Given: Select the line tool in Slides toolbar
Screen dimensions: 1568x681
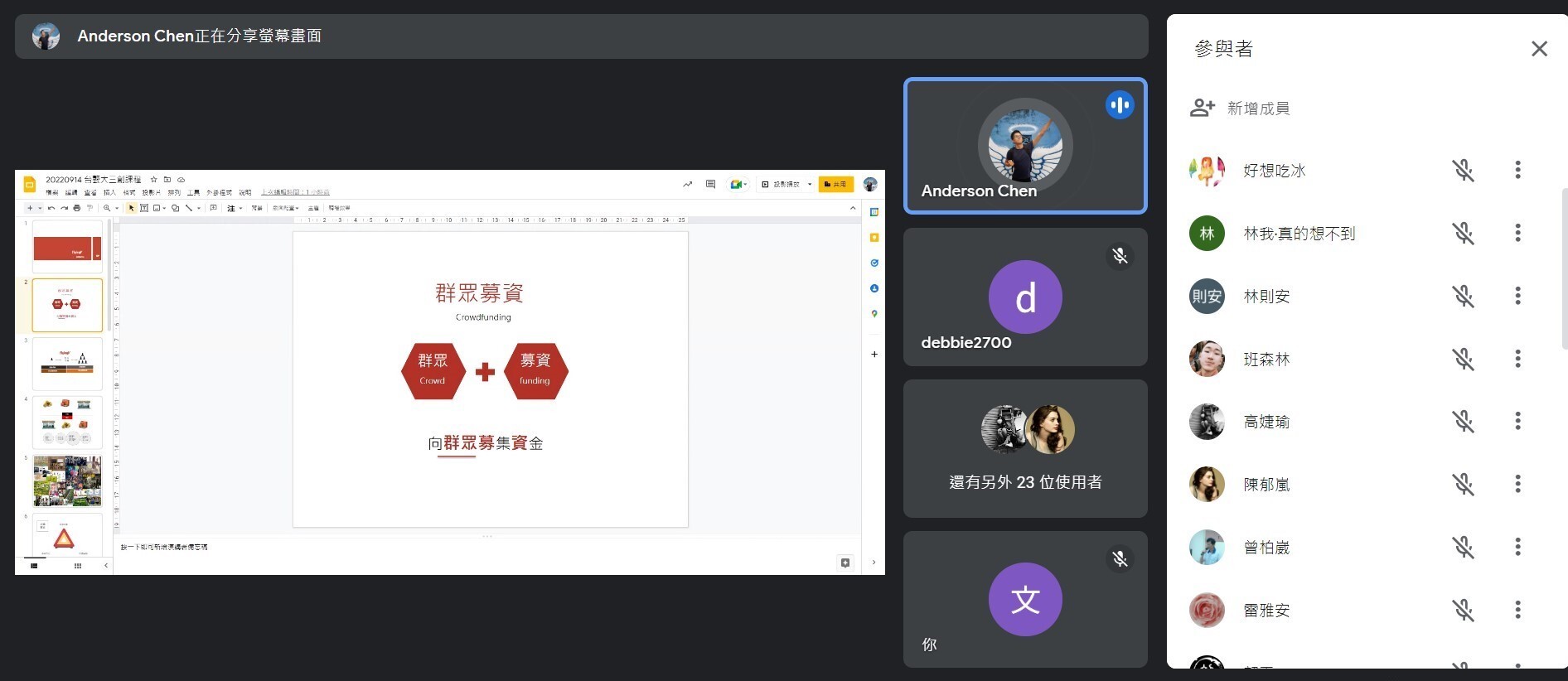Looking at the screenshot, I should tap(189, 208).
